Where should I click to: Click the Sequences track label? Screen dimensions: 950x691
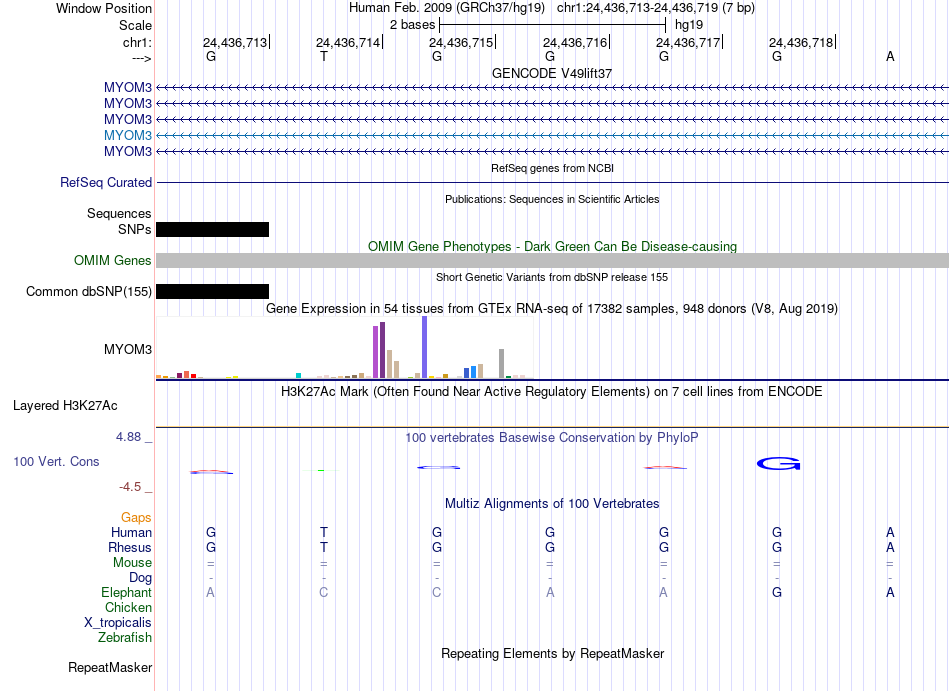coord(119,213)
